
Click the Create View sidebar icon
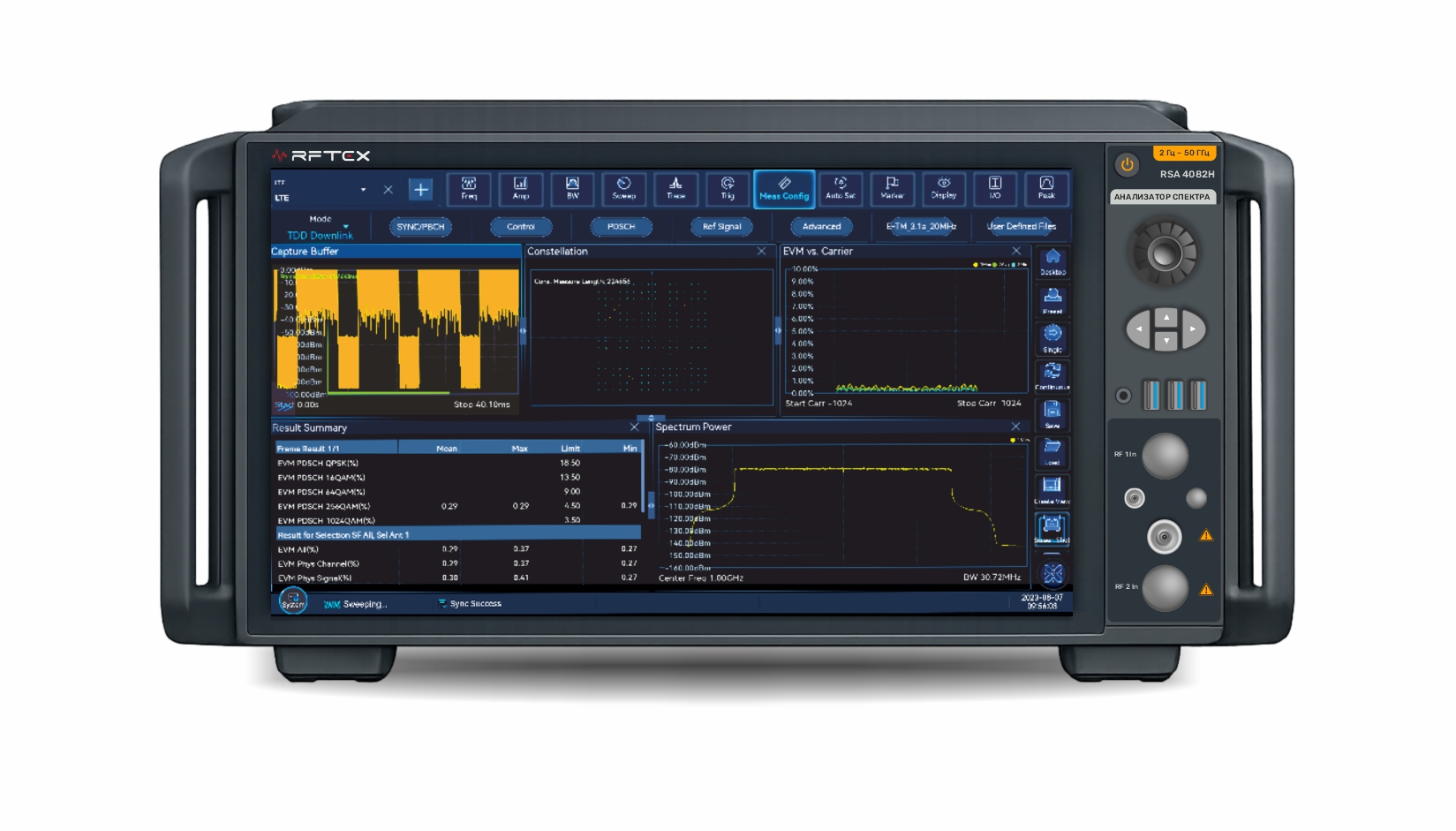1052,491
